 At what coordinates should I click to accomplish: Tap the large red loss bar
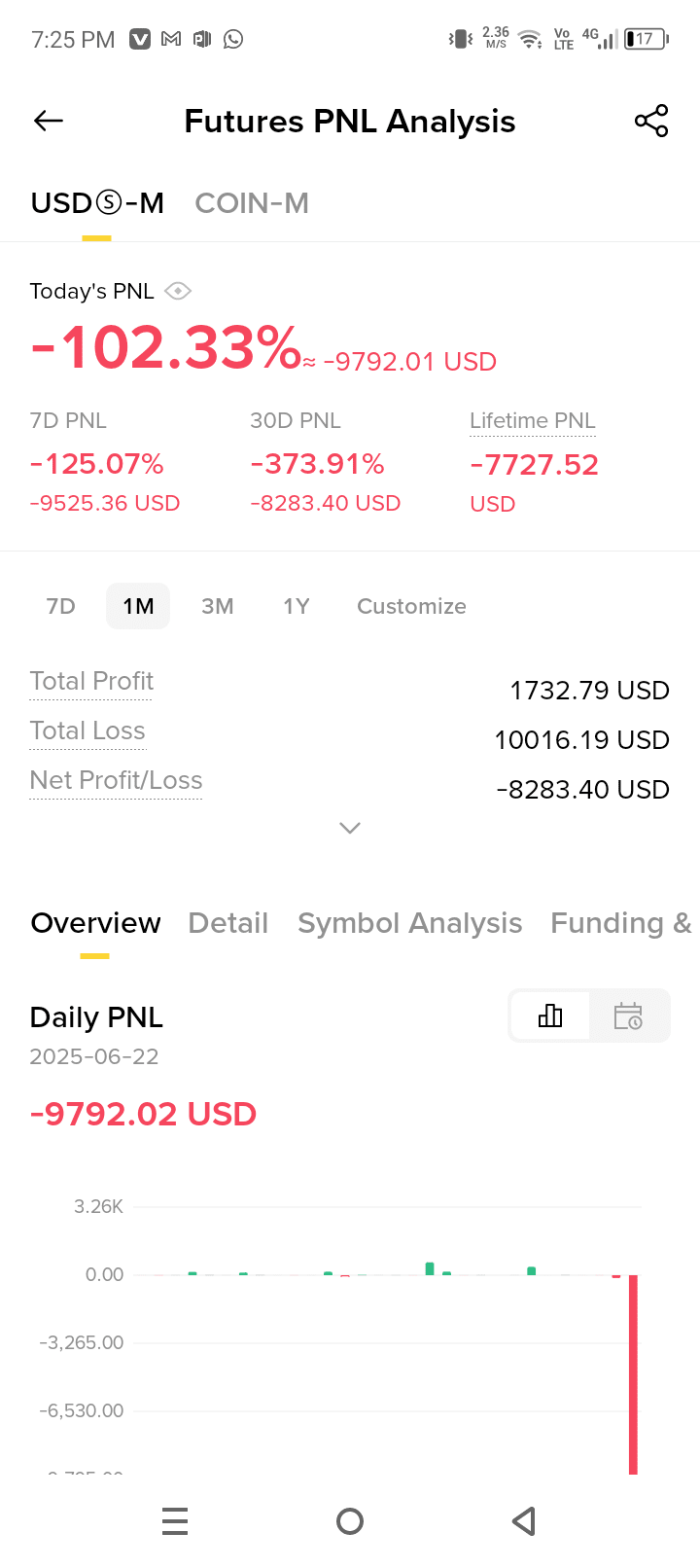[633, 1374]
